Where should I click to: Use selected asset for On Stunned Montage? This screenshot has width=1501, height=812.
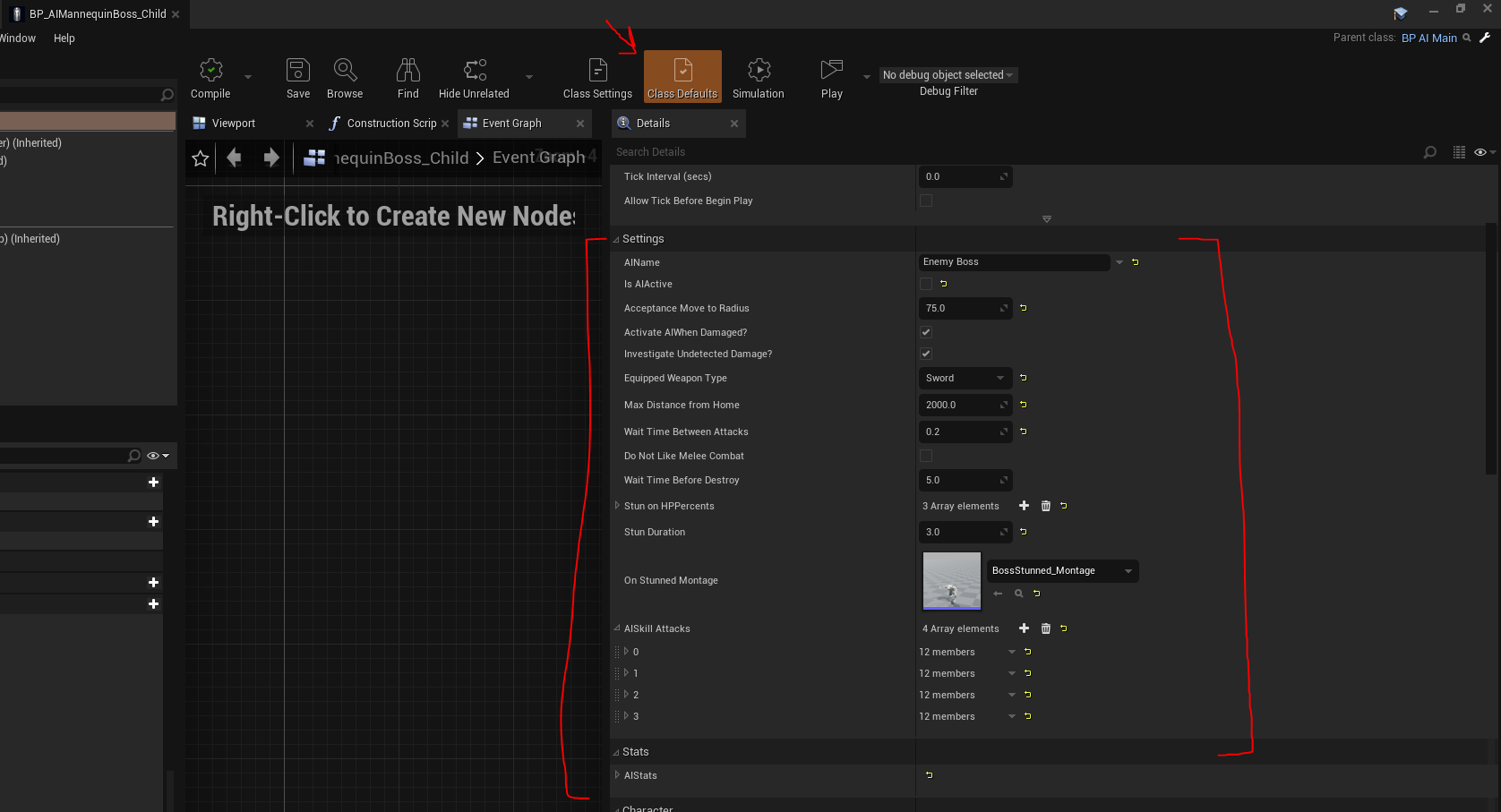point(998,594)
